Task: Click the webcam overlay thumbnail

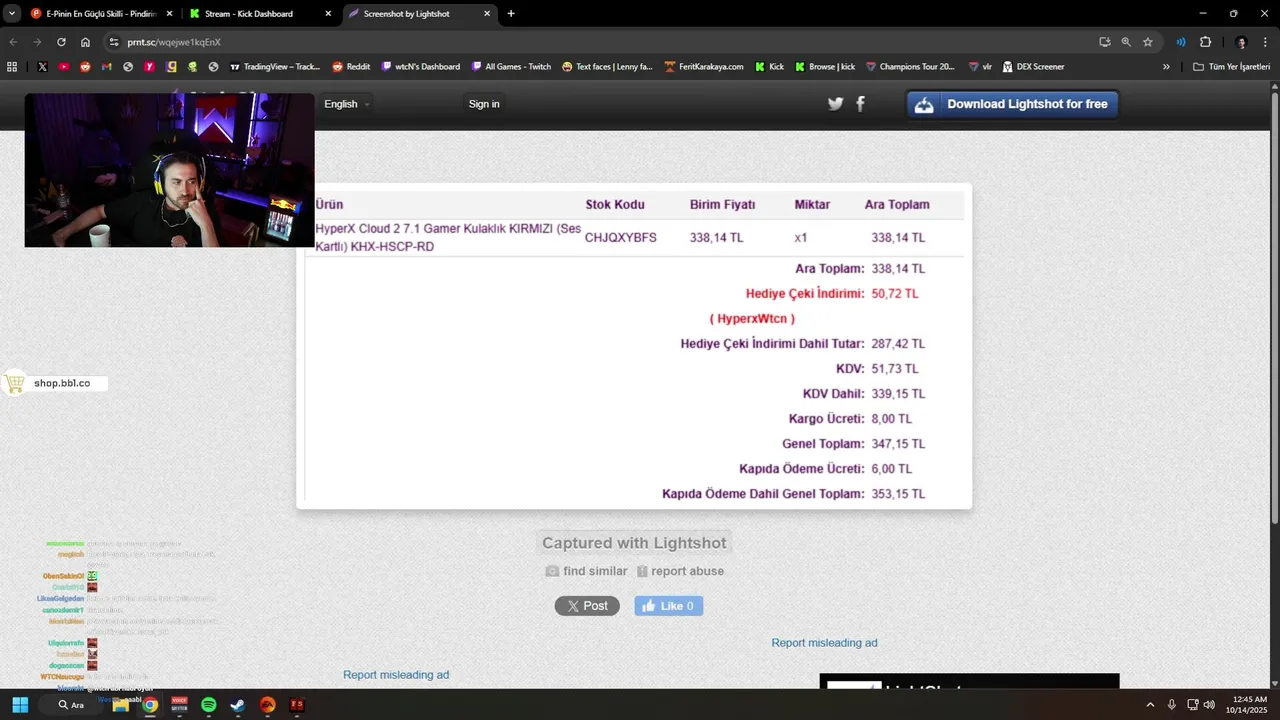Action: tap(169, 170)
